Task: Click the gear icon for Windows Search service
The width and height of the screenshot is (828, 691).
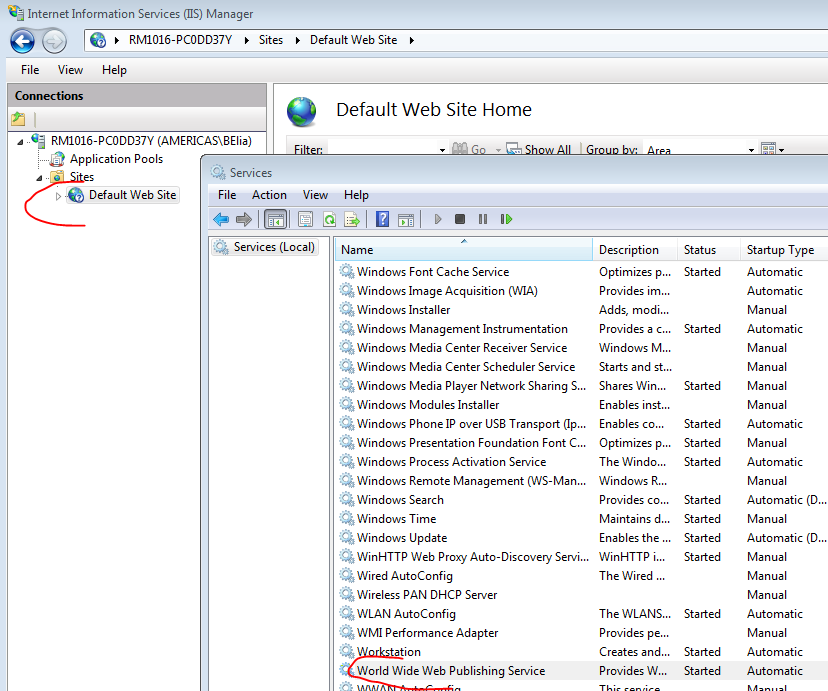Action: click(347, 499)
